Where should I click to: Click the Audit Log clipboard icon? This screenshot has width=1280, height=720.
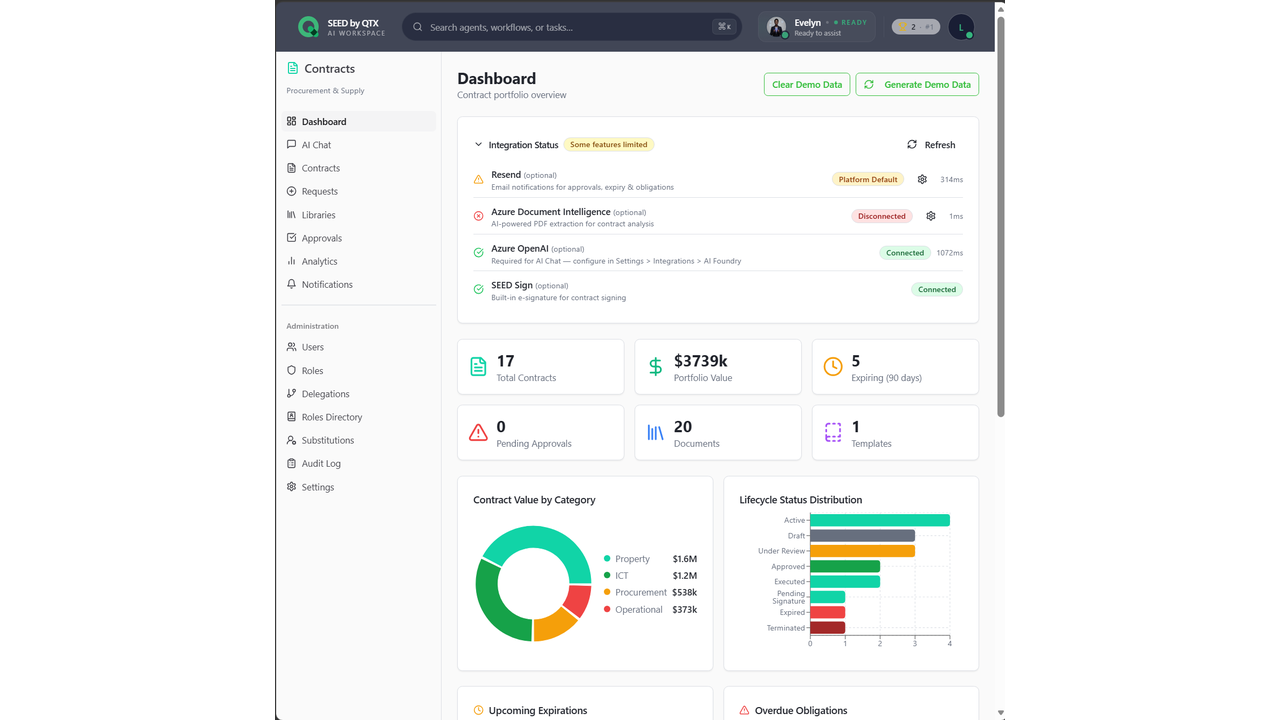click(291, 463)
